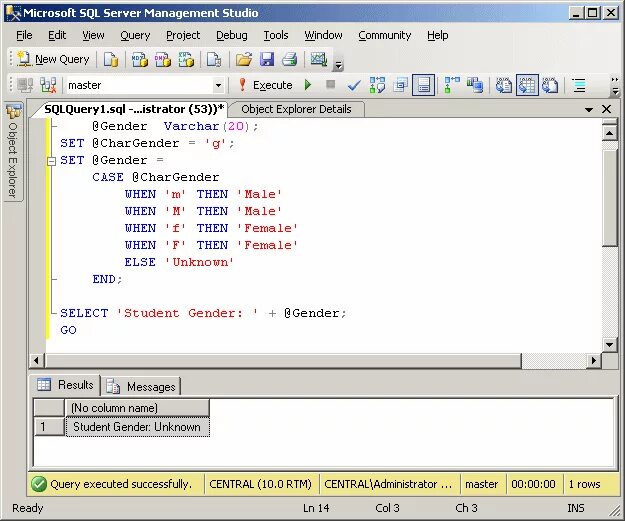
Task: Click the green Debug play arrow
Action: click(x=308, y=85)
